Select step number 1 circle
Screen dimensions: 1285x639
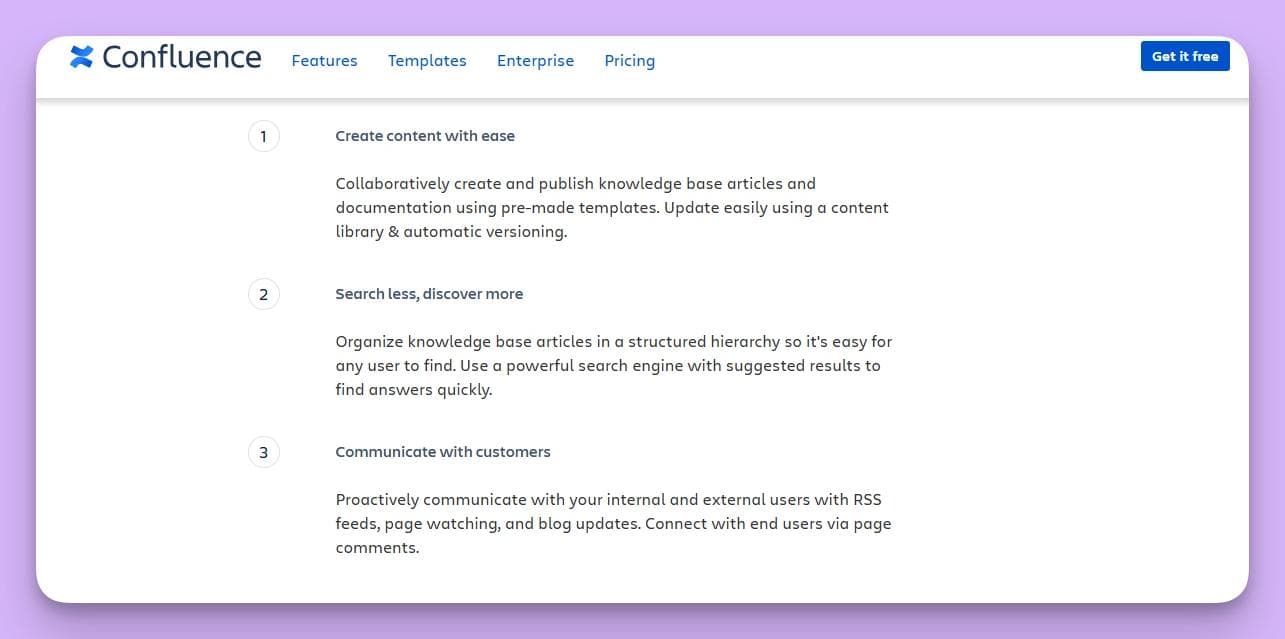263,136
